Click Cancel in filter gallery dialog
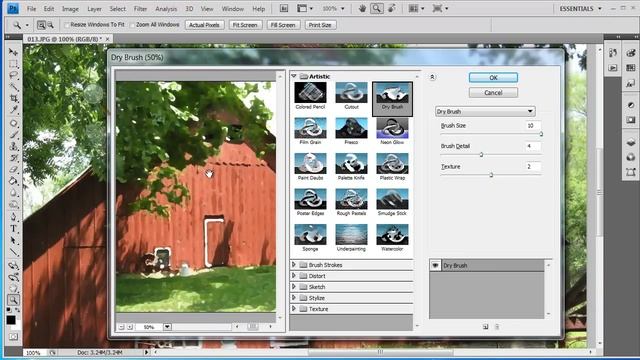Screen dimensions: 640x360 tap(493, 93)
